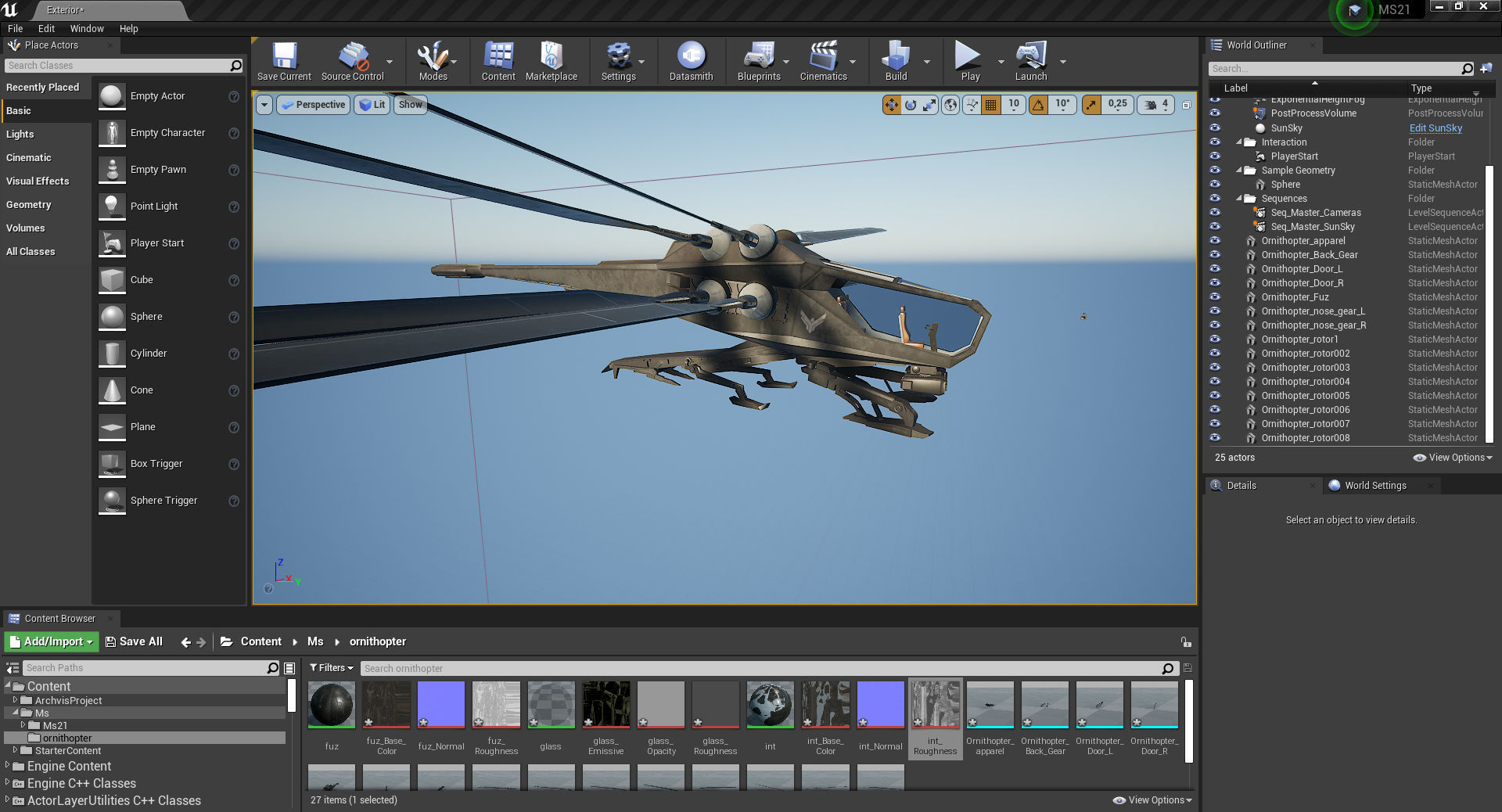Select the scale gizmo tool
This screenshot has width=1502, height=812.
pyautogui.click(x=929, y=105)
